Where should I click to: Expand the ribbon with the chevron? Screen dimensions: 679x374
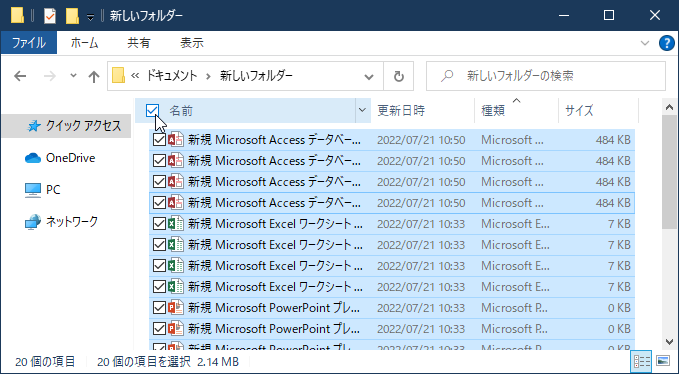pyautogui.click(x=645, y=43)
